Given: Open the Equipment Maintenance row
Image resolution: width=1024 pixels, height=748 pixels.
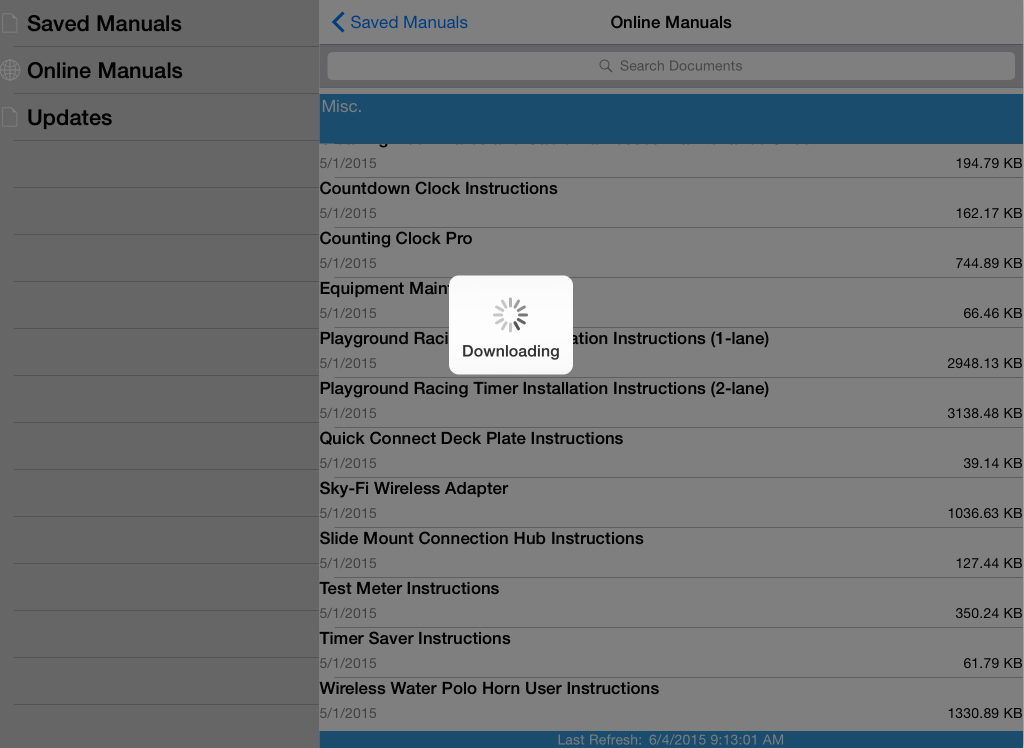Looking at the screenshot, I should pos(671,302).
